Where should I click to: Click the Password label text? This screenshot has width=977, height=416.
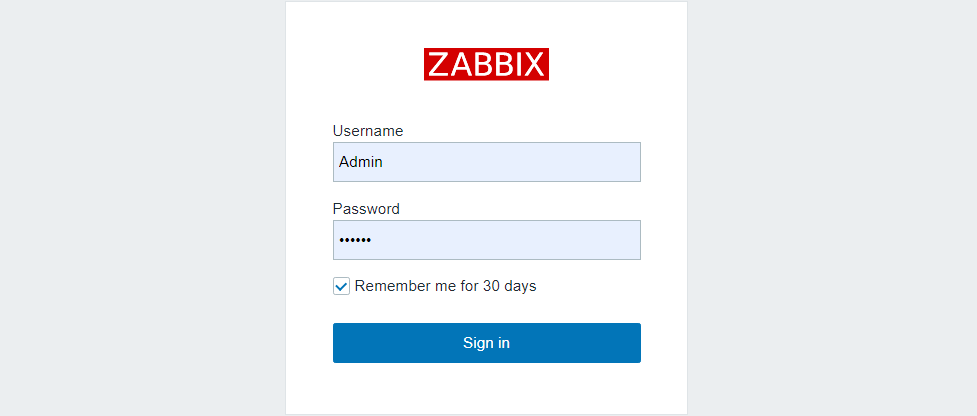pyautogui.click(x=366, y=209)
